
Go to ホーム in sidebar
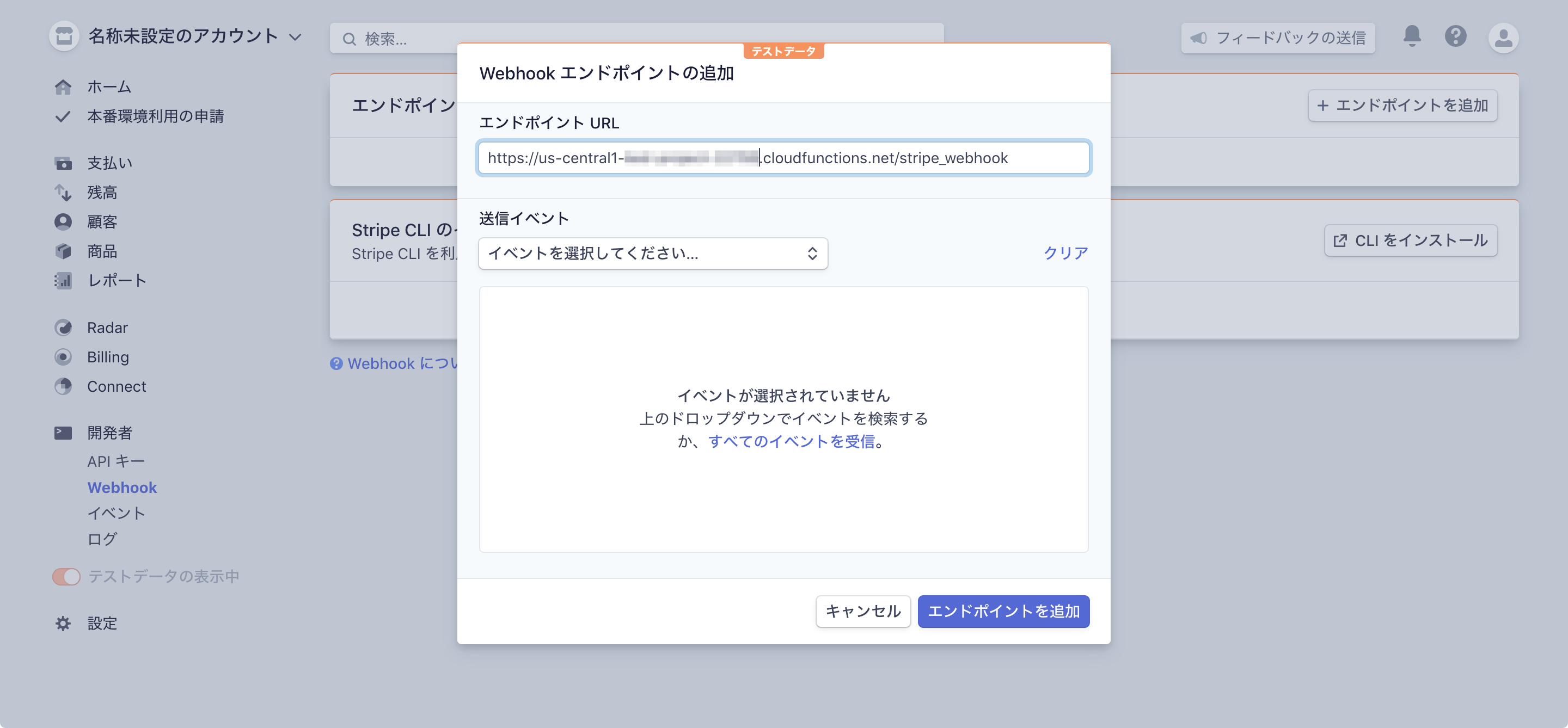click(x=109, y=87)
